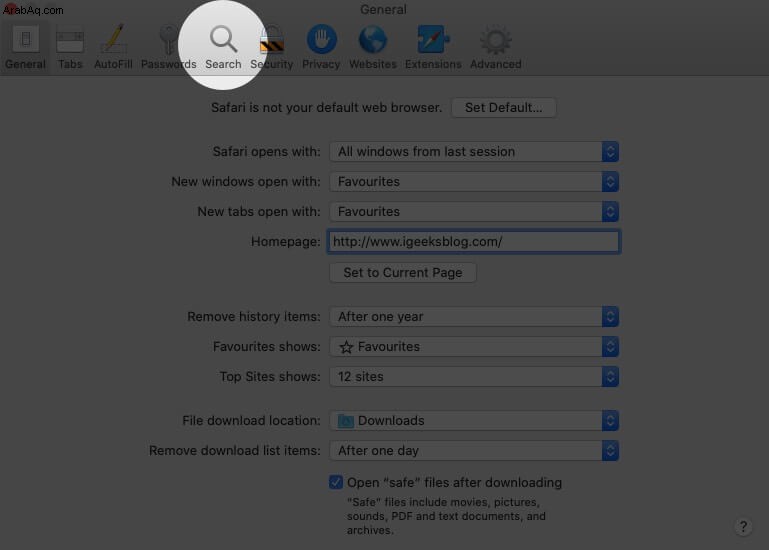
Task: Open the Top Sites shows dropdown
Action: [x=474, y=376]
